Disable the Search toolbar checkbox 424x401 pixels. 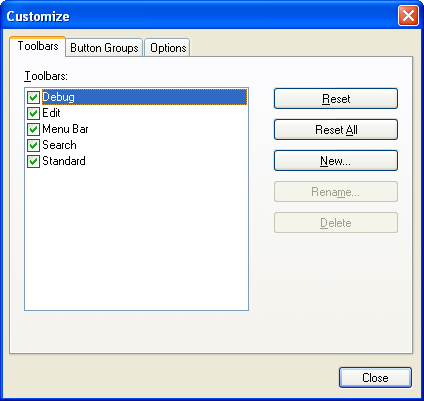[33, 145]
